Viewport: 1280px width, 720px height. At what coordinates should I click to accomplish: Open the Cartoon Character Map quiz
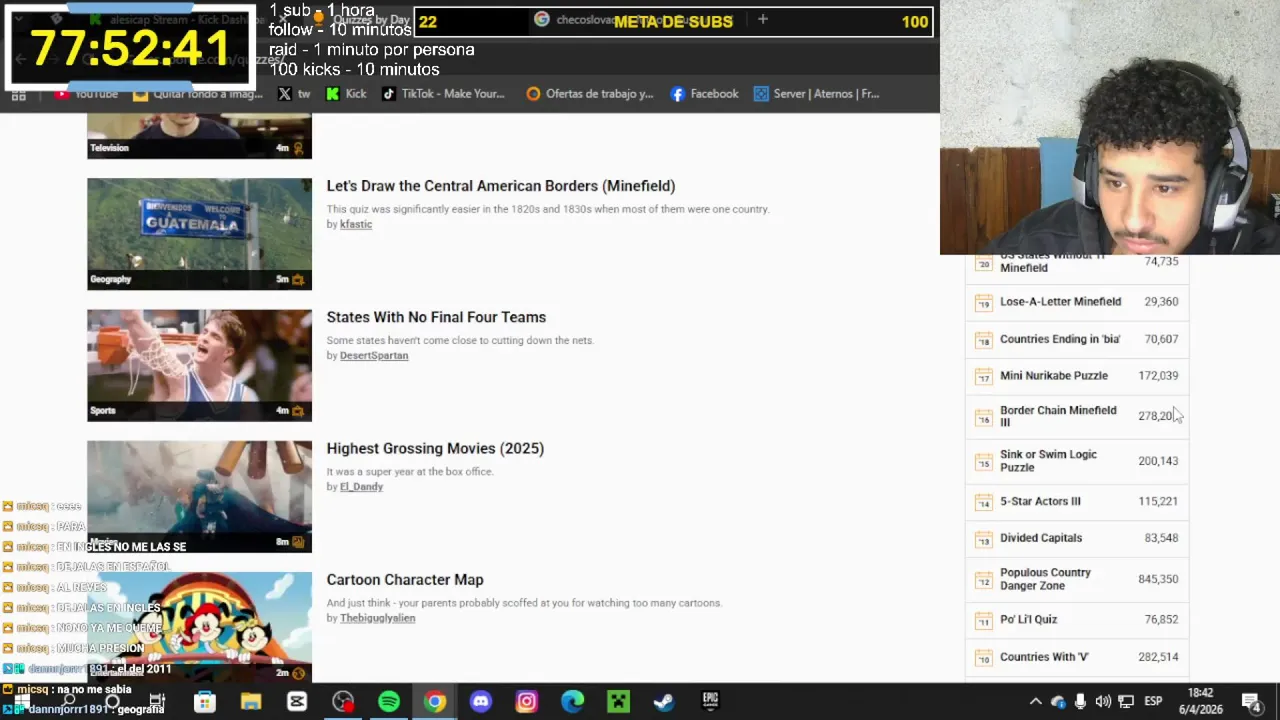click(405, 580)
